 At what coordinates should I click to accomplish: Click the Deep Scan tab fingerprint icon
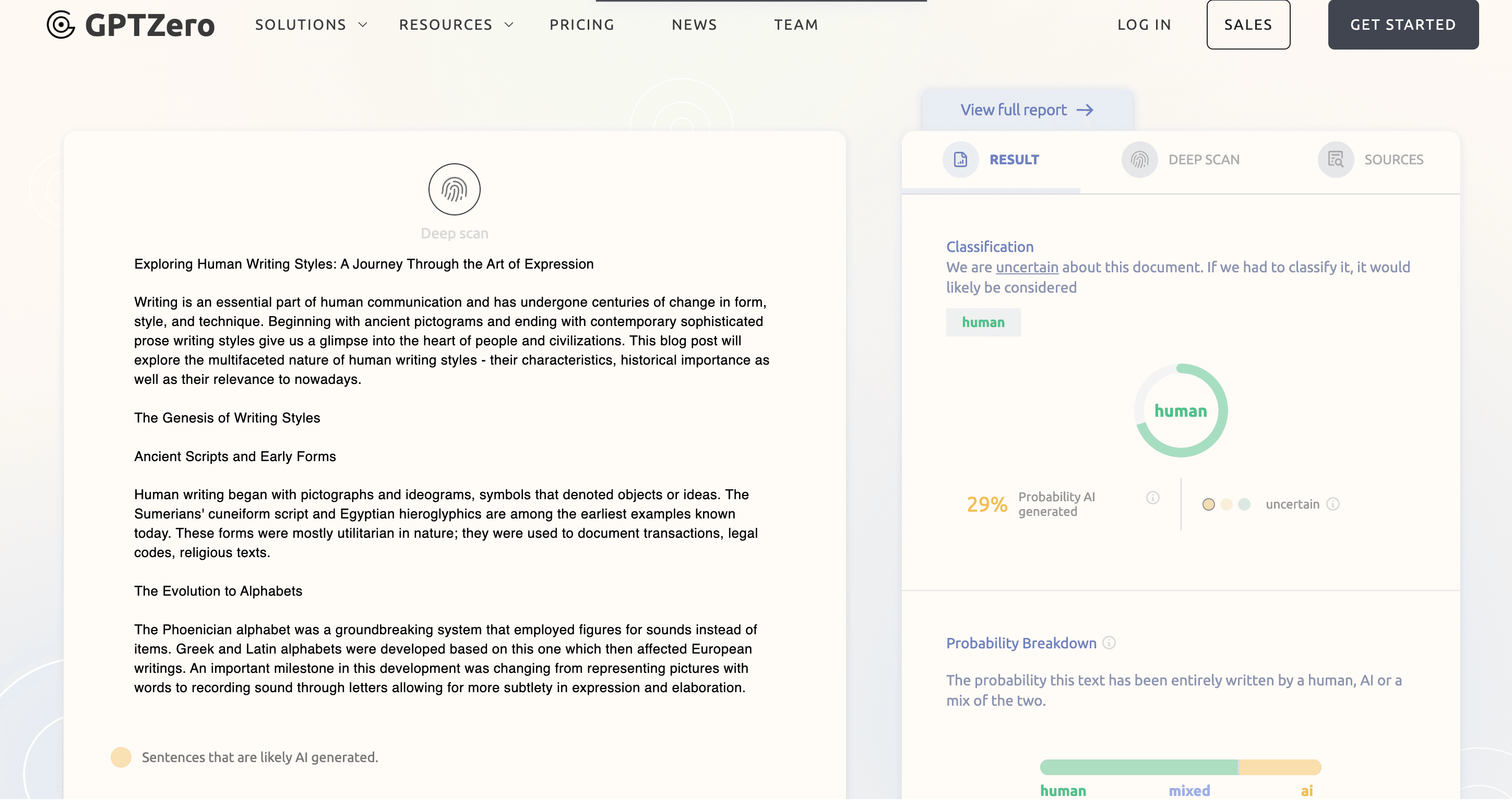tap(1139, 159)
